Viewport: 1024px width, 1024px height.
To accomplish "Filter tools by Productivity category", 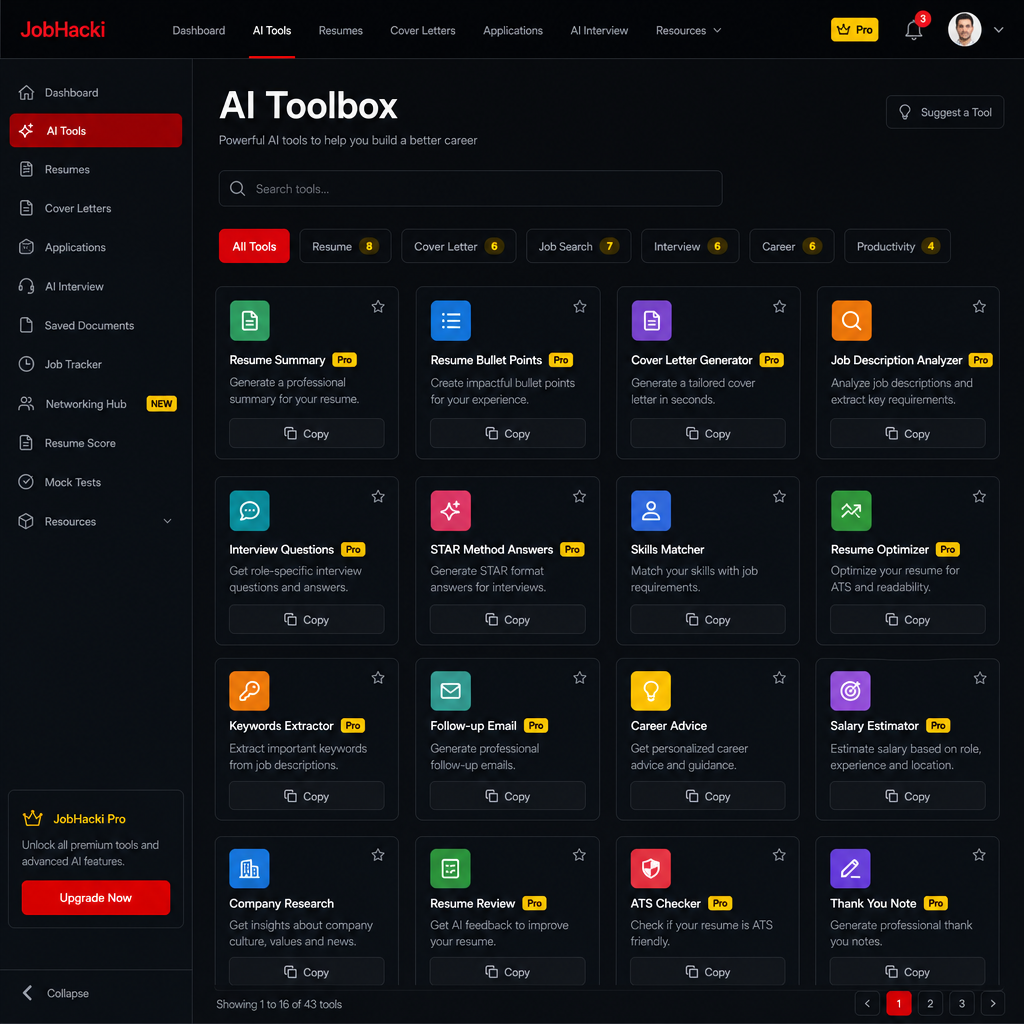I will 897,246.
